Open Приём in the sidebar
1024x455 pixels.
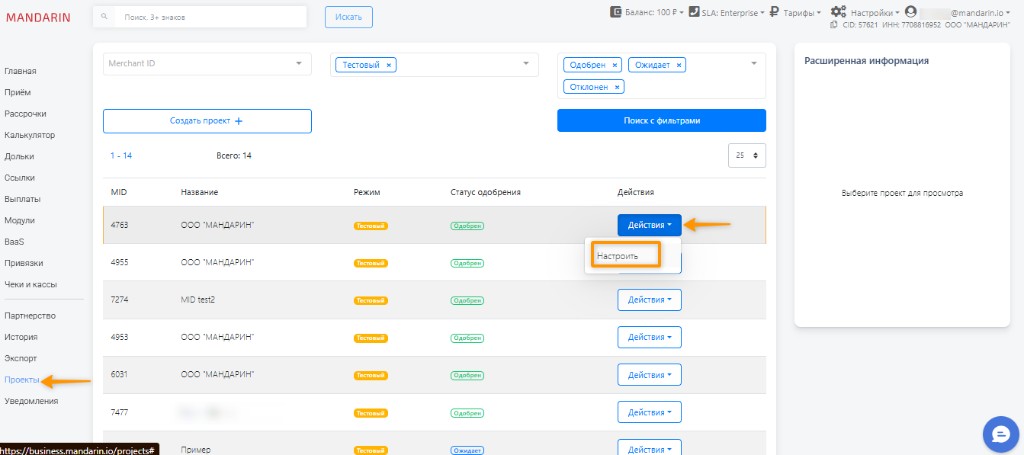(x=18, y=93)
